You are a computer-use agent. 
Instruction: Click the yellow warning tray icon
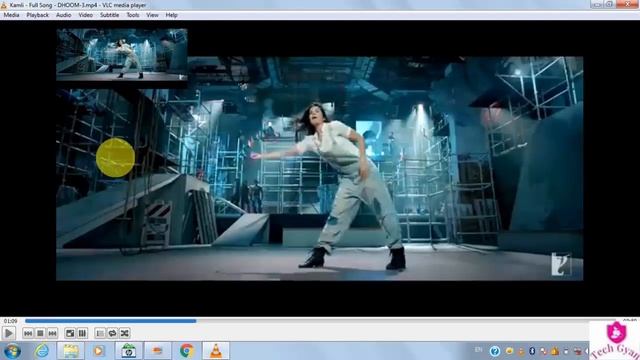point(555,351)
